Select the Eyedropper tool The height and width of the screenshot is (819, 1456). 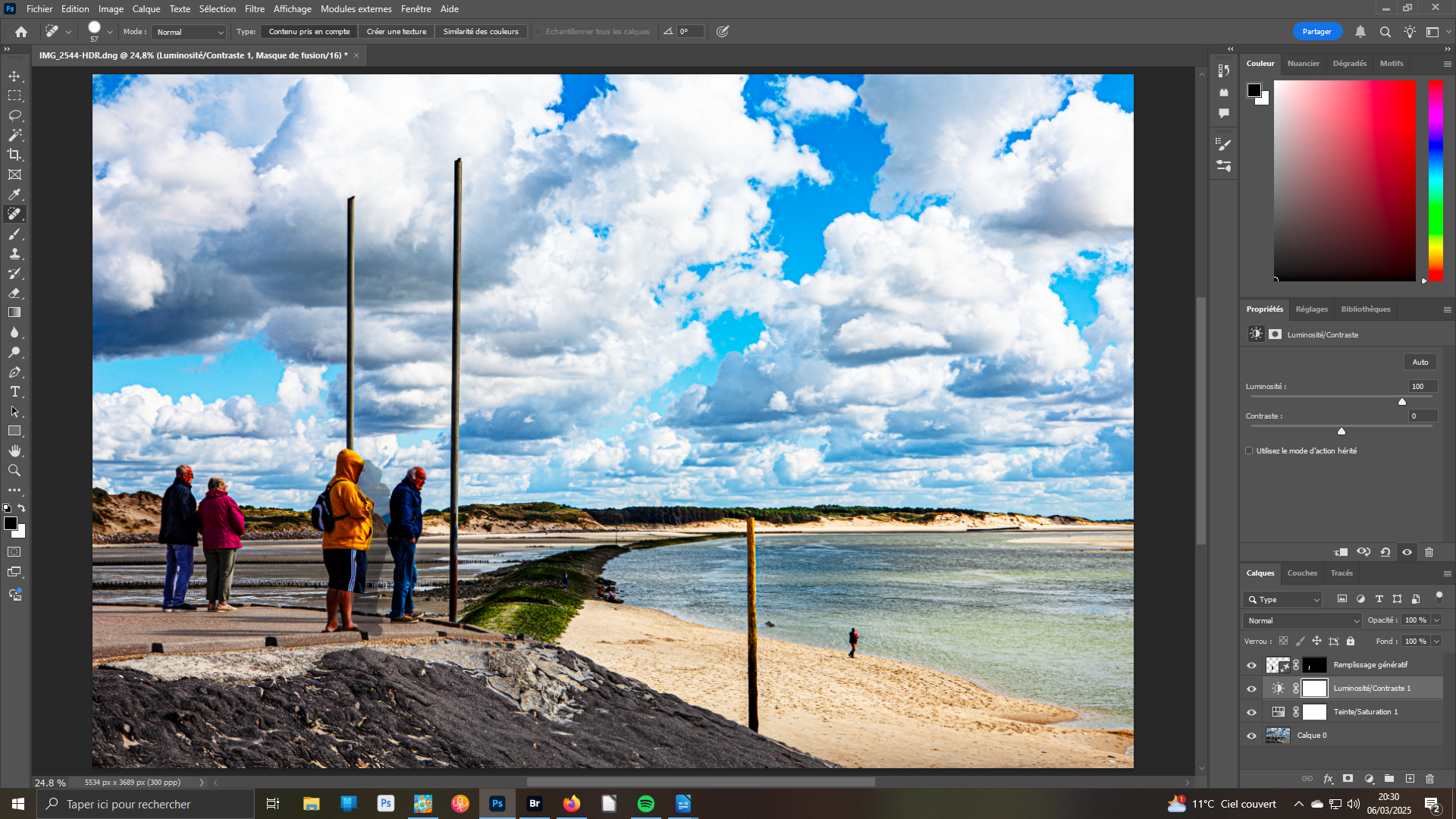coord(14,195)
